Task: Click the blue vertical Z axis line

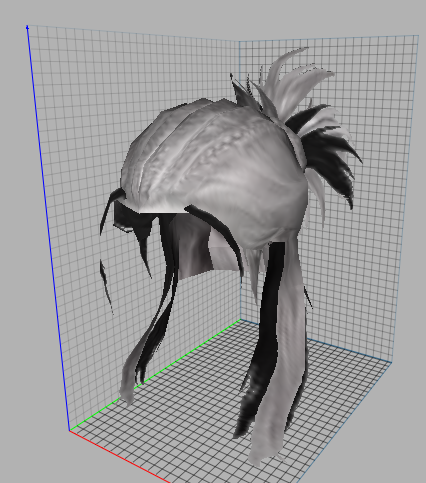Action: [48, 227]
